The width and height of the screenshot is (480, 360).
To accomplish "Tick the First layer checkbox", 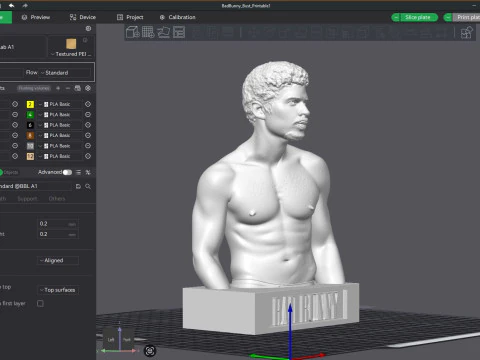I will (40, 304).
